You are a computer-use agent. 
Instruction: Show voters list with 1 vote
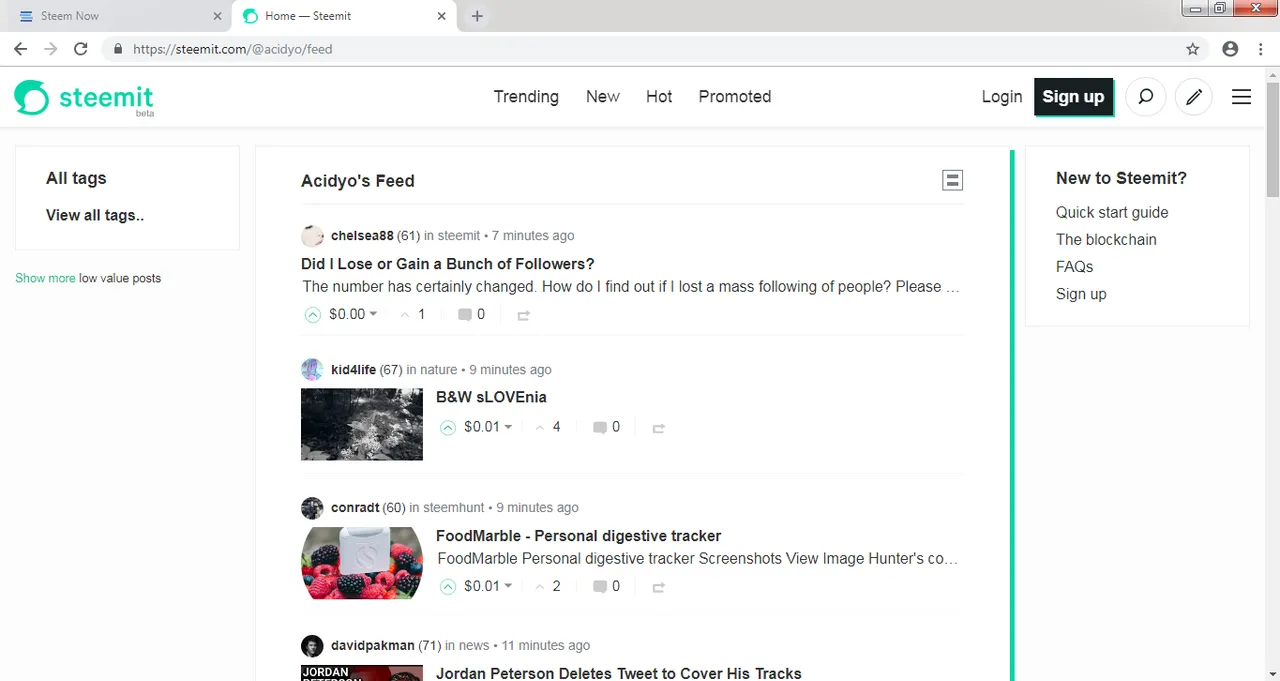(413, 314)
